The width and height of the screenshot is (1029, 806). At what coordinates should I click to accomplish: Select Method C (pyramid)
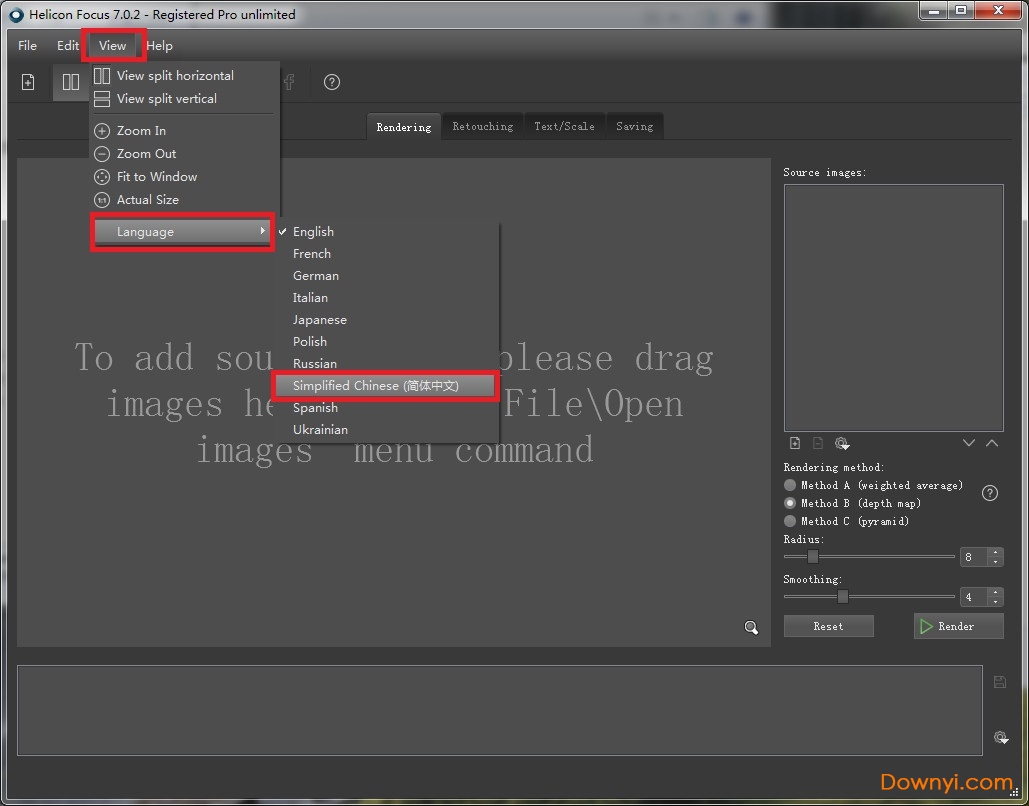790,521
